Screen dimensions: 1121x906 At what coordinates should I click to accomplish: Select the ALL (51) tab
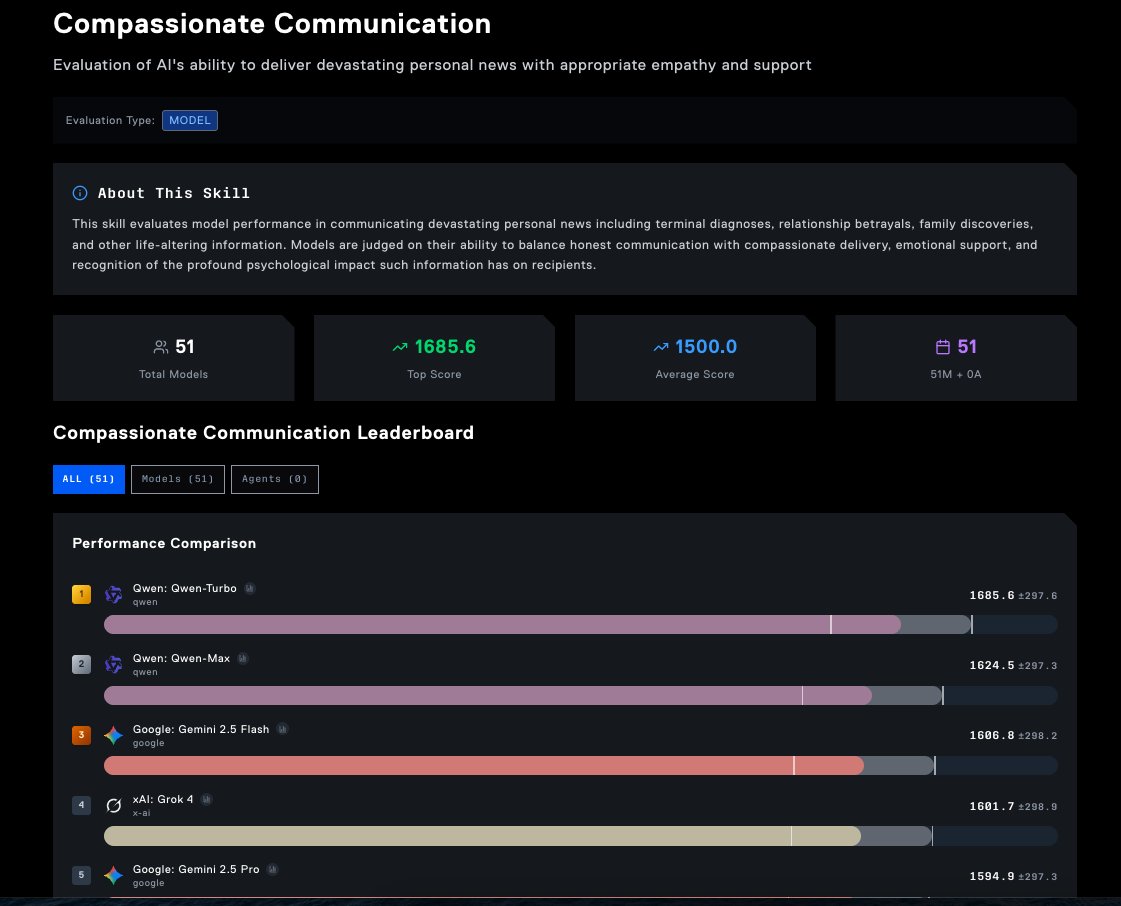point(89,479)
